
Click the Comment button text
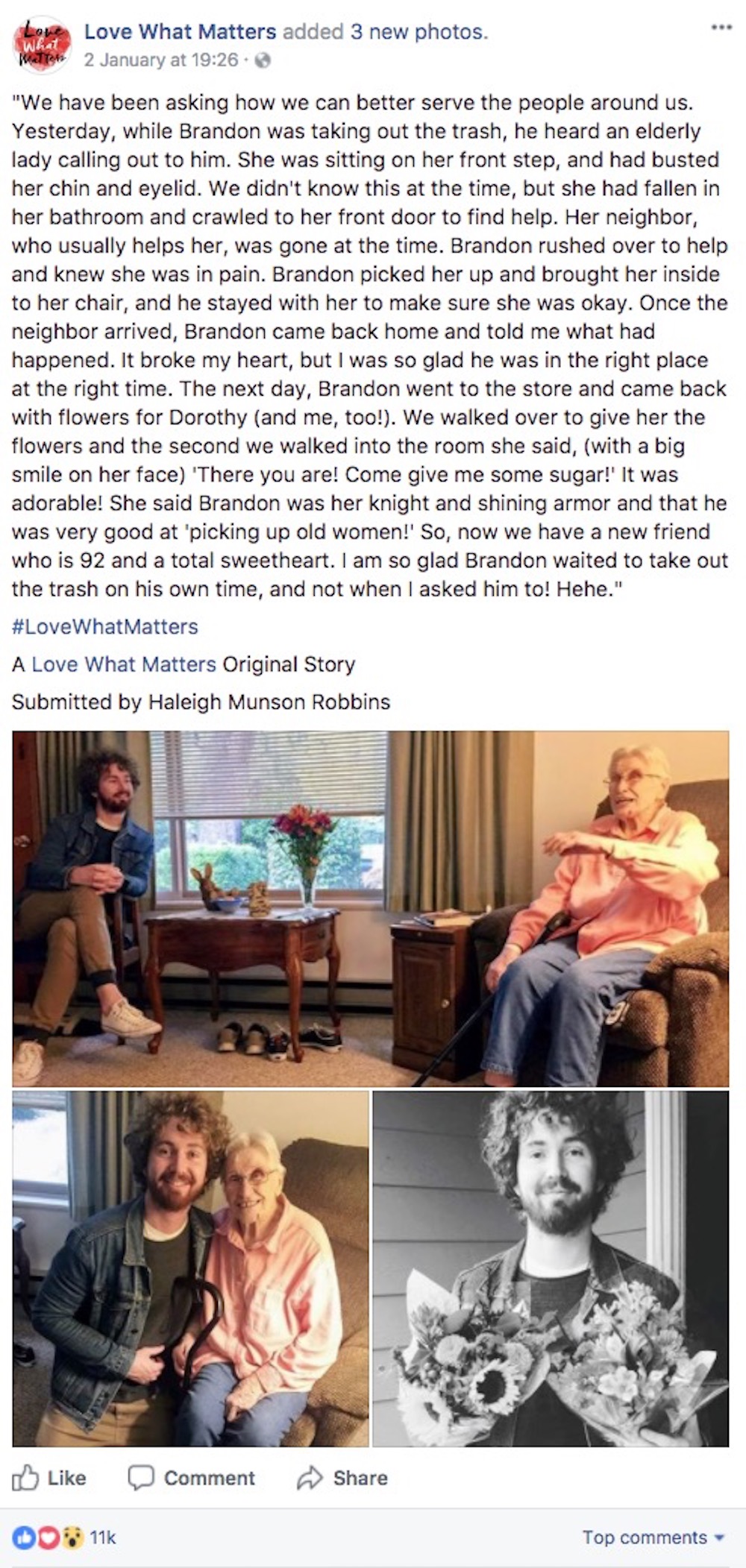tap(210, 1478)
